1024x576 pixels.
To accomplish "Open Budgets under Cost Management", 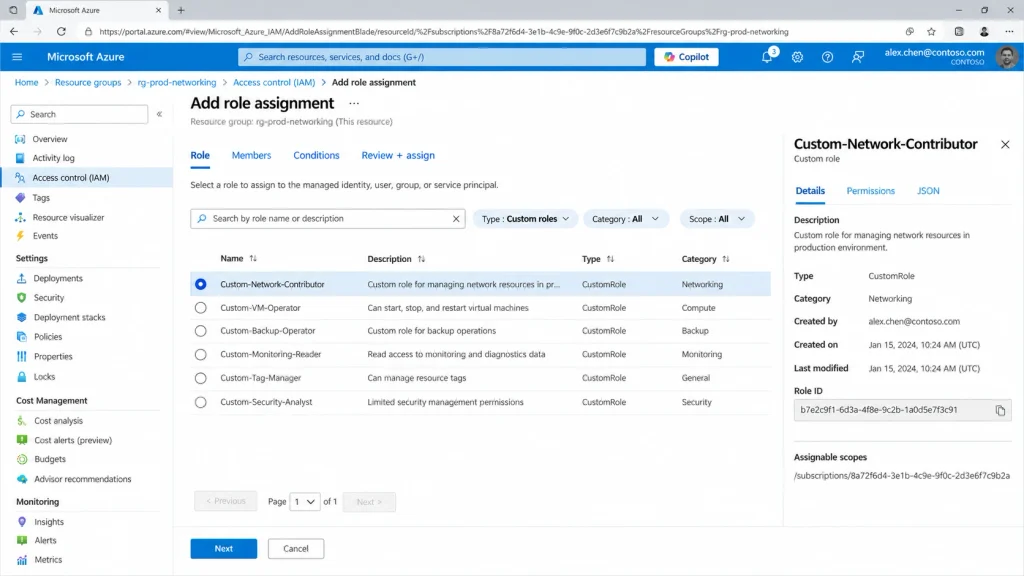I will pos(50,459).
